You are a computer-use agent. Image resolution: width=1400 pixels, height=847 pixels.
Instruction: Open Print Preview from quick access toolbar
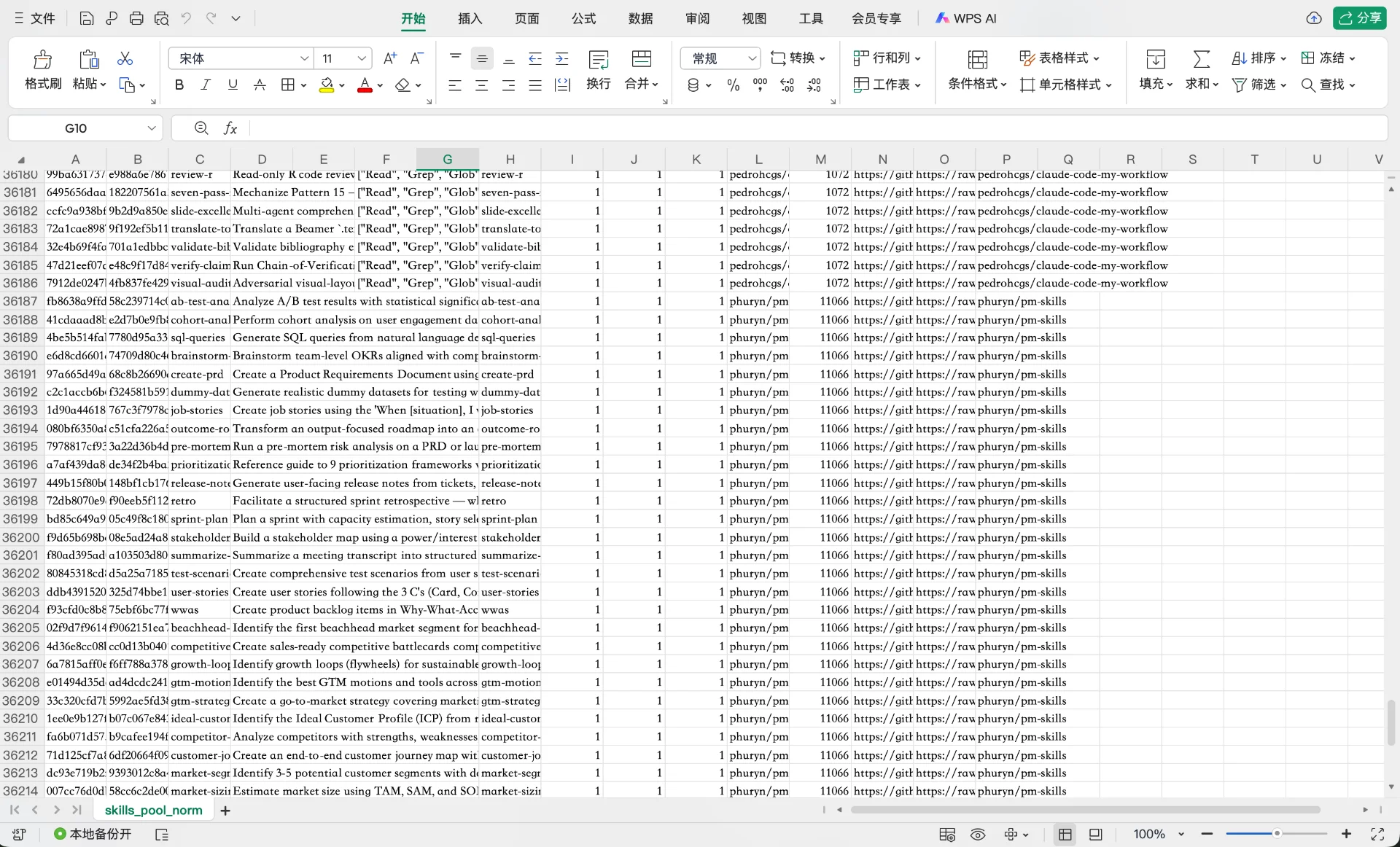(161, 19)
